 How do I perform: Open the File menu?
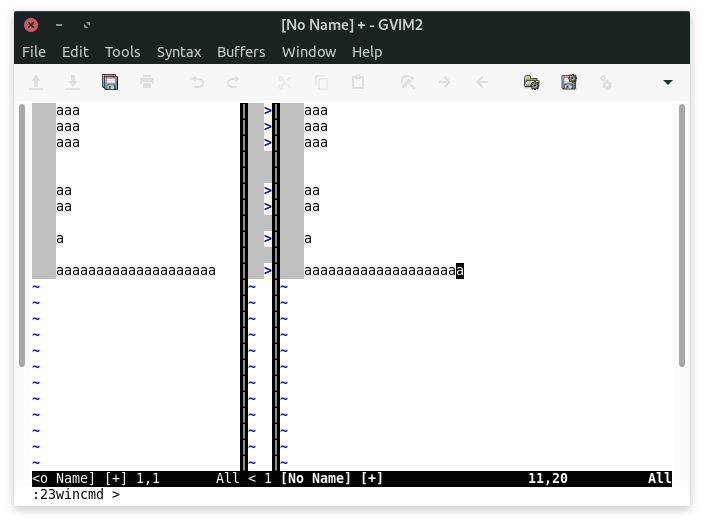coord(34,52)
